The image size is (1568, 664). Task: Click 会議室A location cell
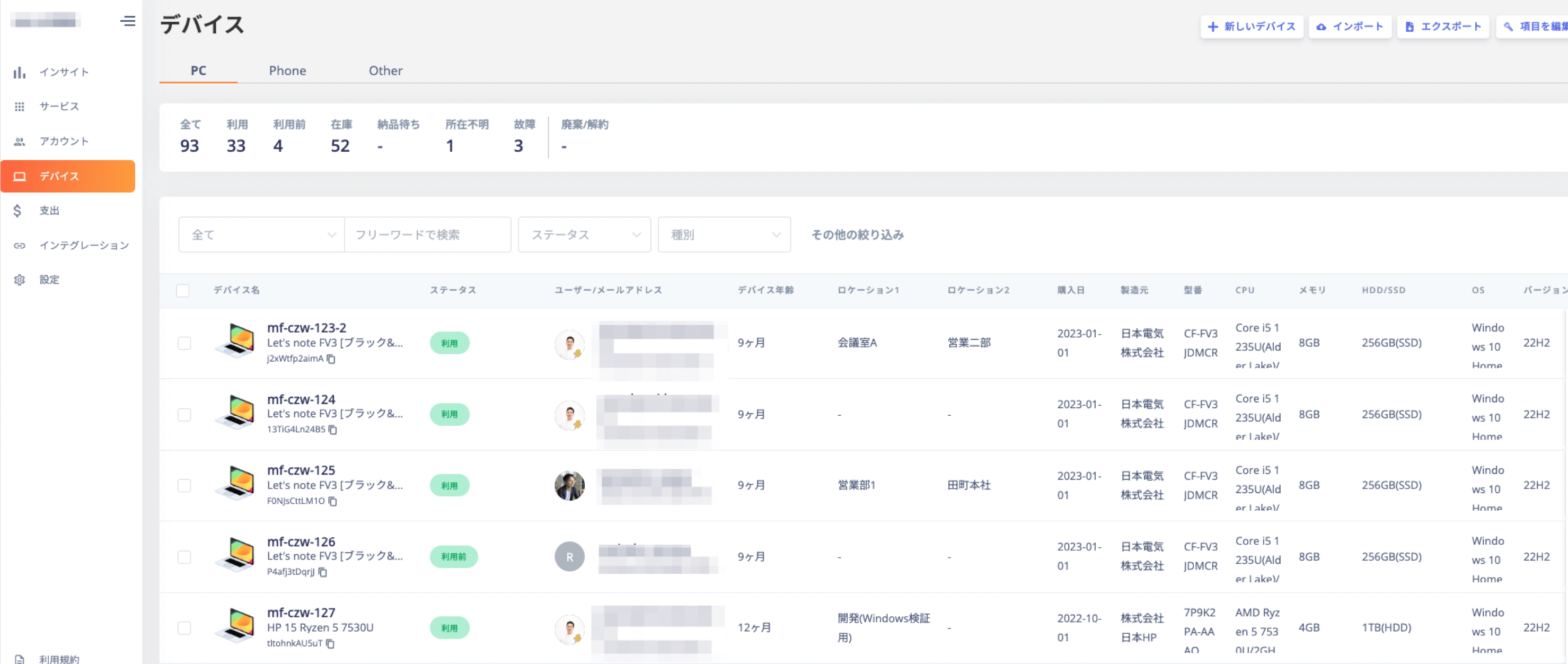click(857, 343)
